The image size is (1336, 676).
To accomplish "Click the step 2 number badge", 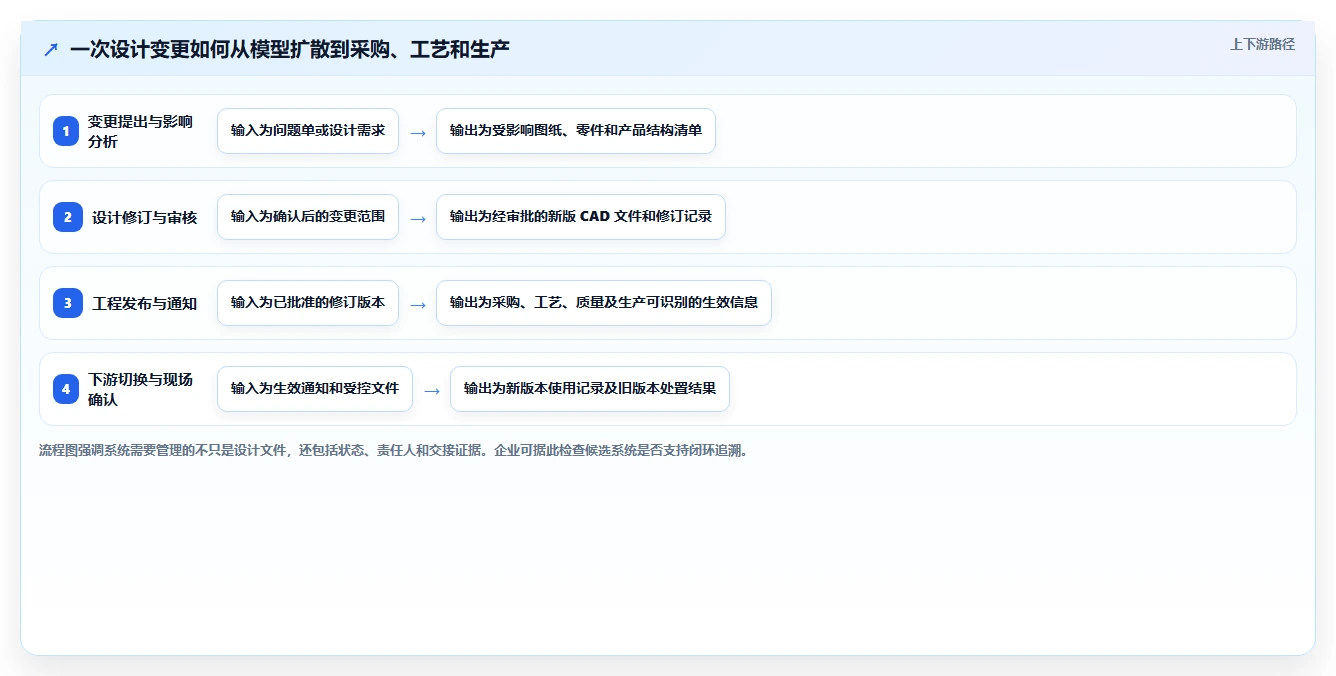I will pos(68,217).
